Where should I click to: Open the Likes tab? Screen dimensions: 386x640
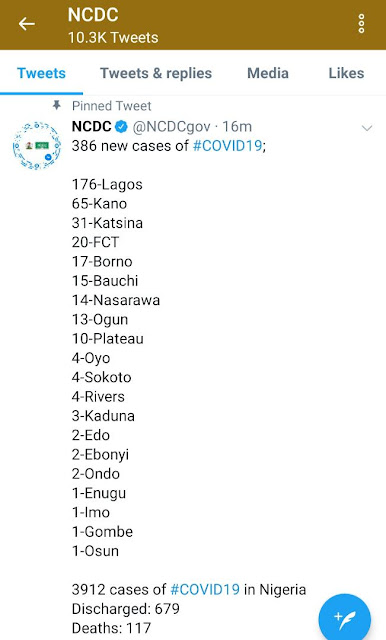tap(346, 73)
